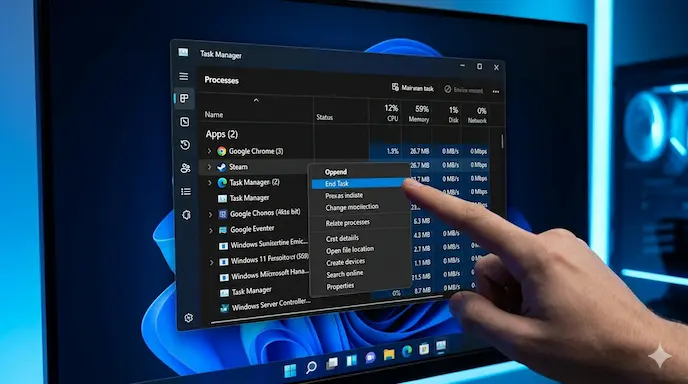The image size is (688, 384).
Task: Sort by the 59% Memory column header
Action: click(x=419, y=114)
